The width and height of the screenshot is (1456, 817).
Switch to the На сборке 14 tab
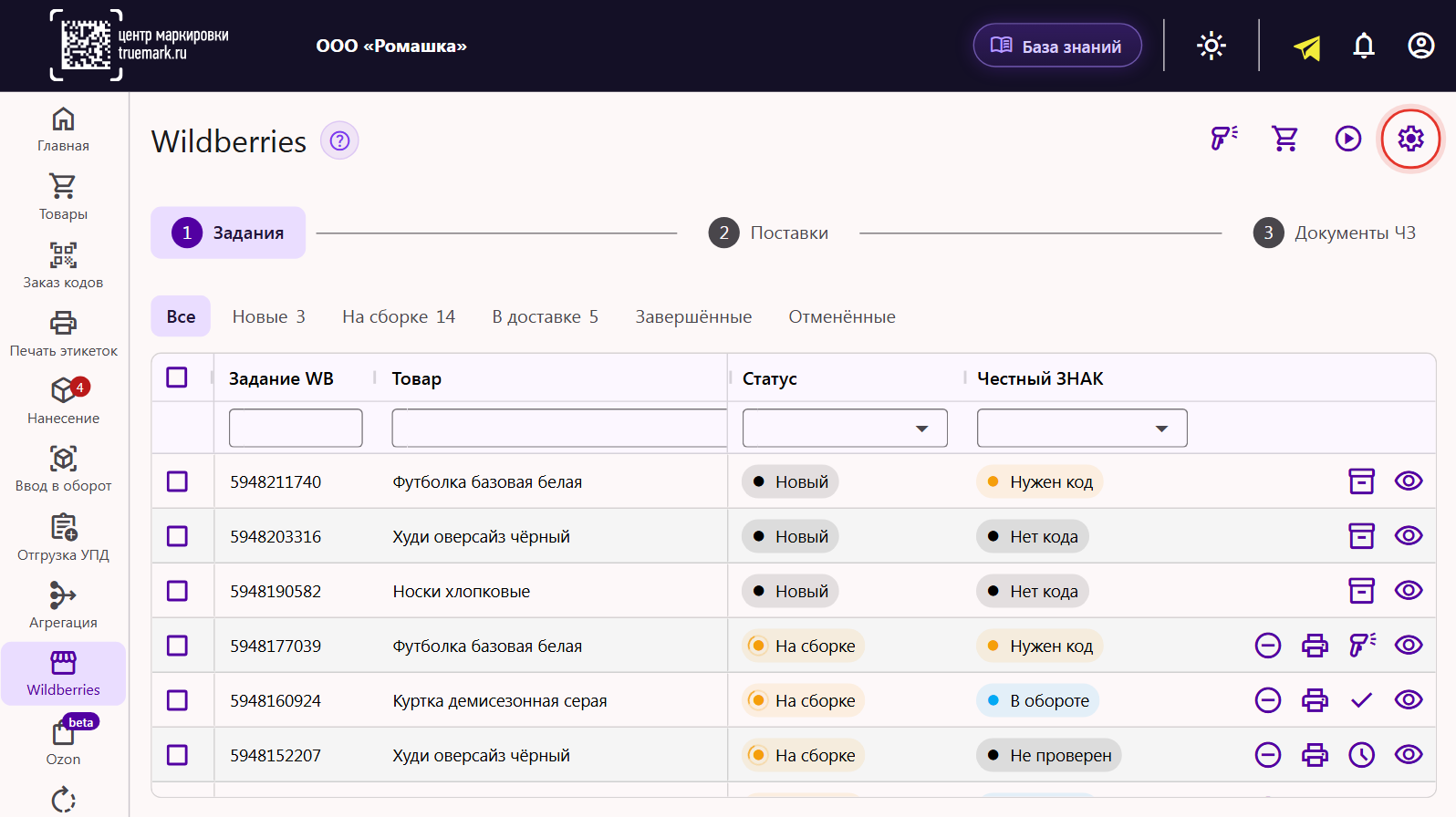point(399,316)
